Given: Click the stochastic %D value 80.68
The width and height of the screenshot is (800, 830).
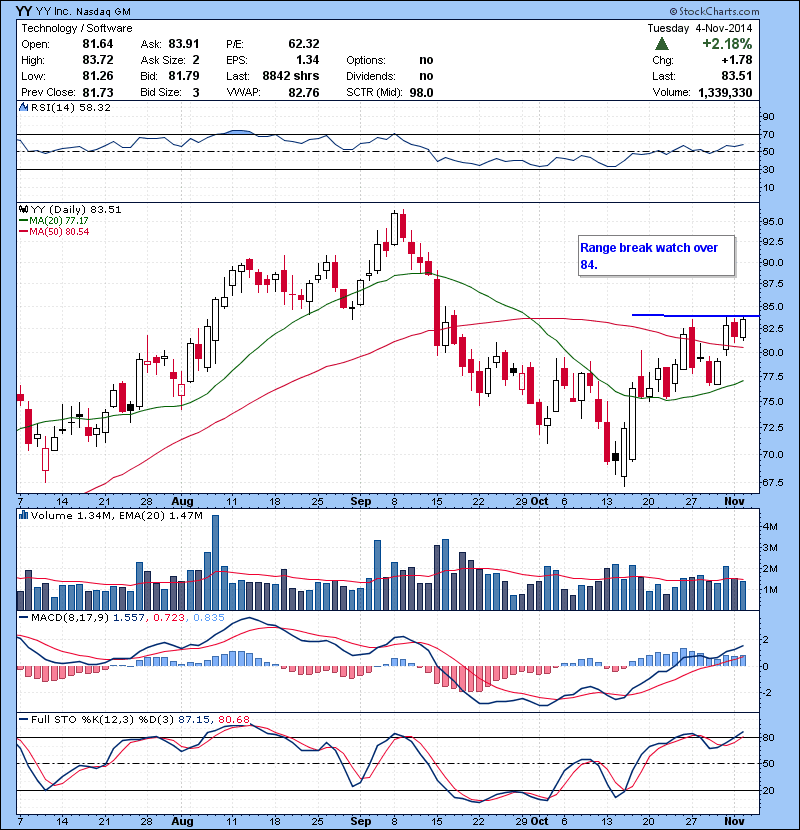Looking at the screenshot, I should 233,719.
